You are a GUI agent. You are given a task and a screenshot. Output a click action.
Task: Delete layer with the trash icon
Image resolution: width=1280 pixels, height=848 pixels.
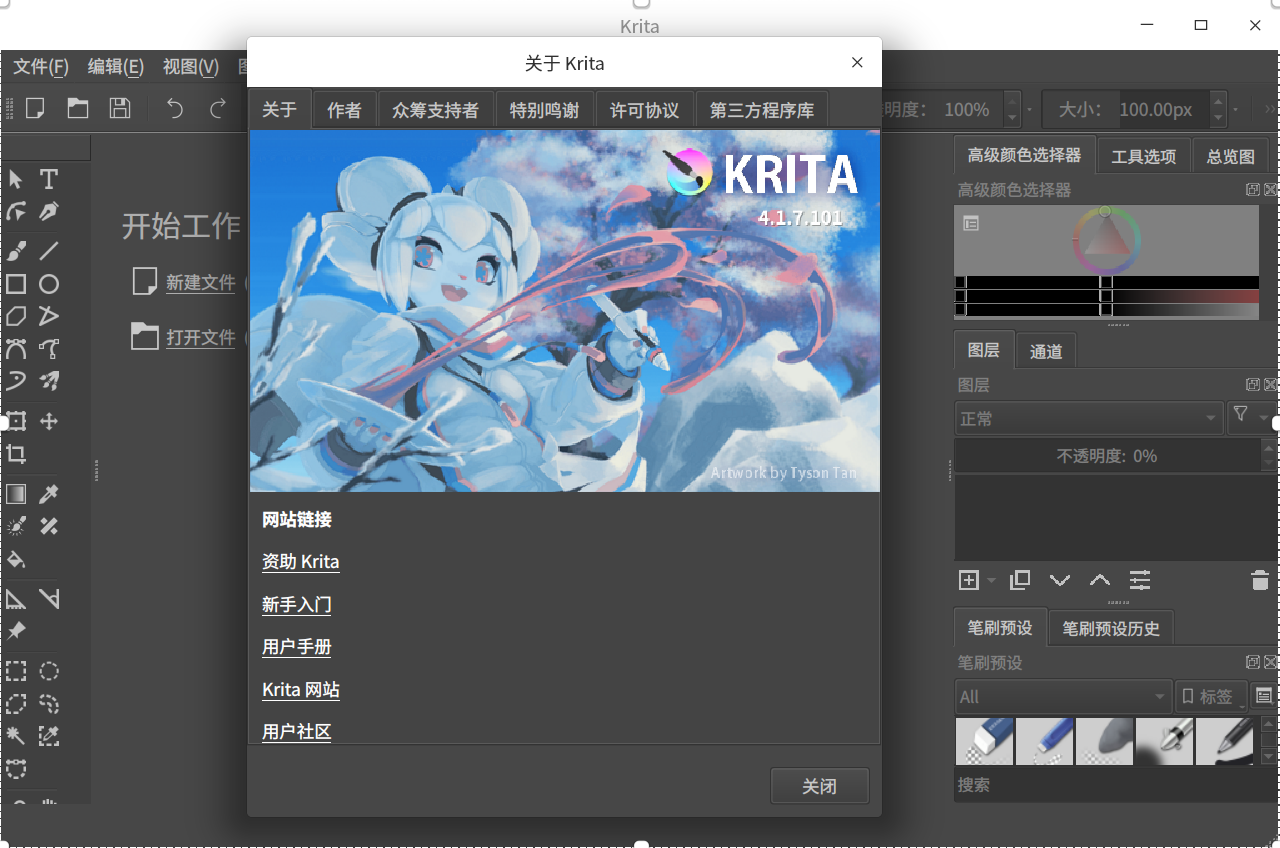(x=1260, y=580)
